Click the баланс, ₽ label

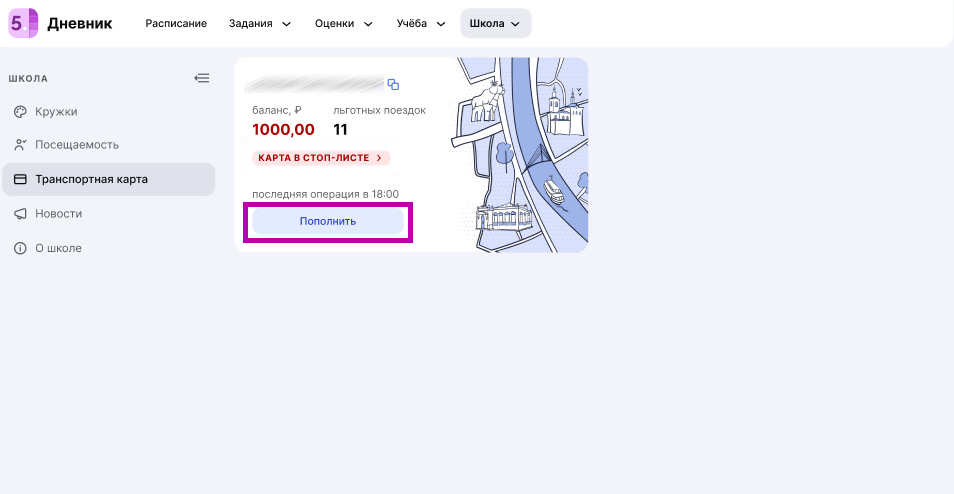click(x=277, y=111)
